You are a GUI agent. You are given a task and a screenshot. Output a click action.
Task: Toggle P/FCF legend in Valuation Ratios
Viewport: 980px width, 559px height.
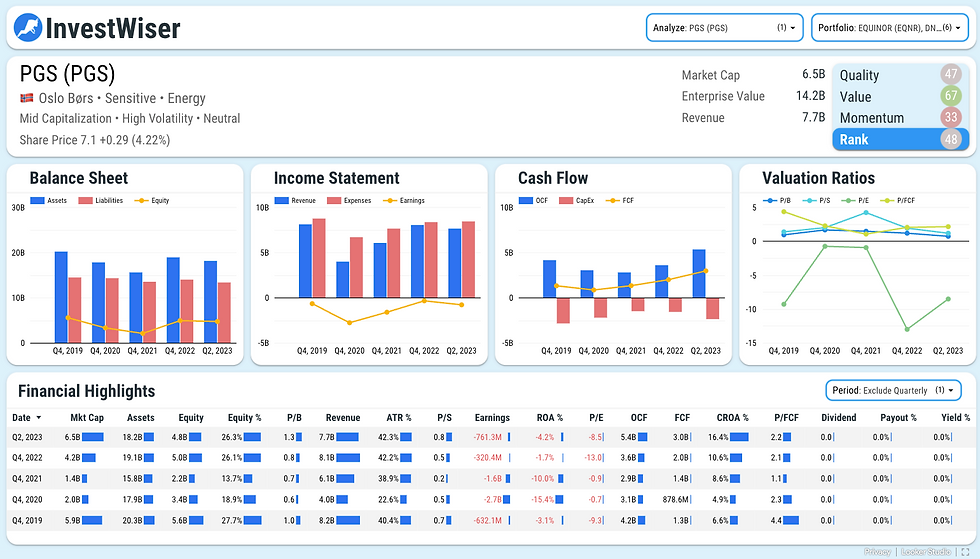click(x=898, y=201)
